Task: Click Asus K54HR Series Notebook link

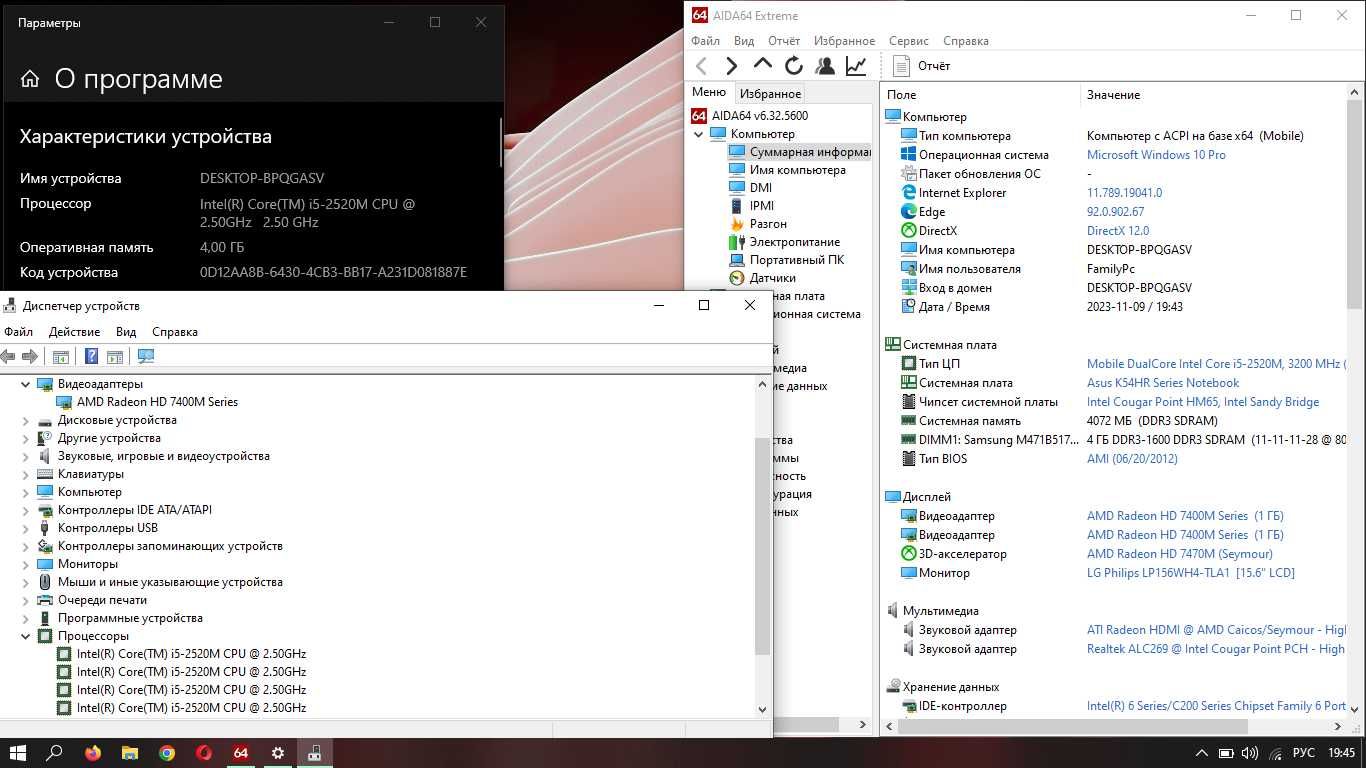Action: tap(1163, 383)
